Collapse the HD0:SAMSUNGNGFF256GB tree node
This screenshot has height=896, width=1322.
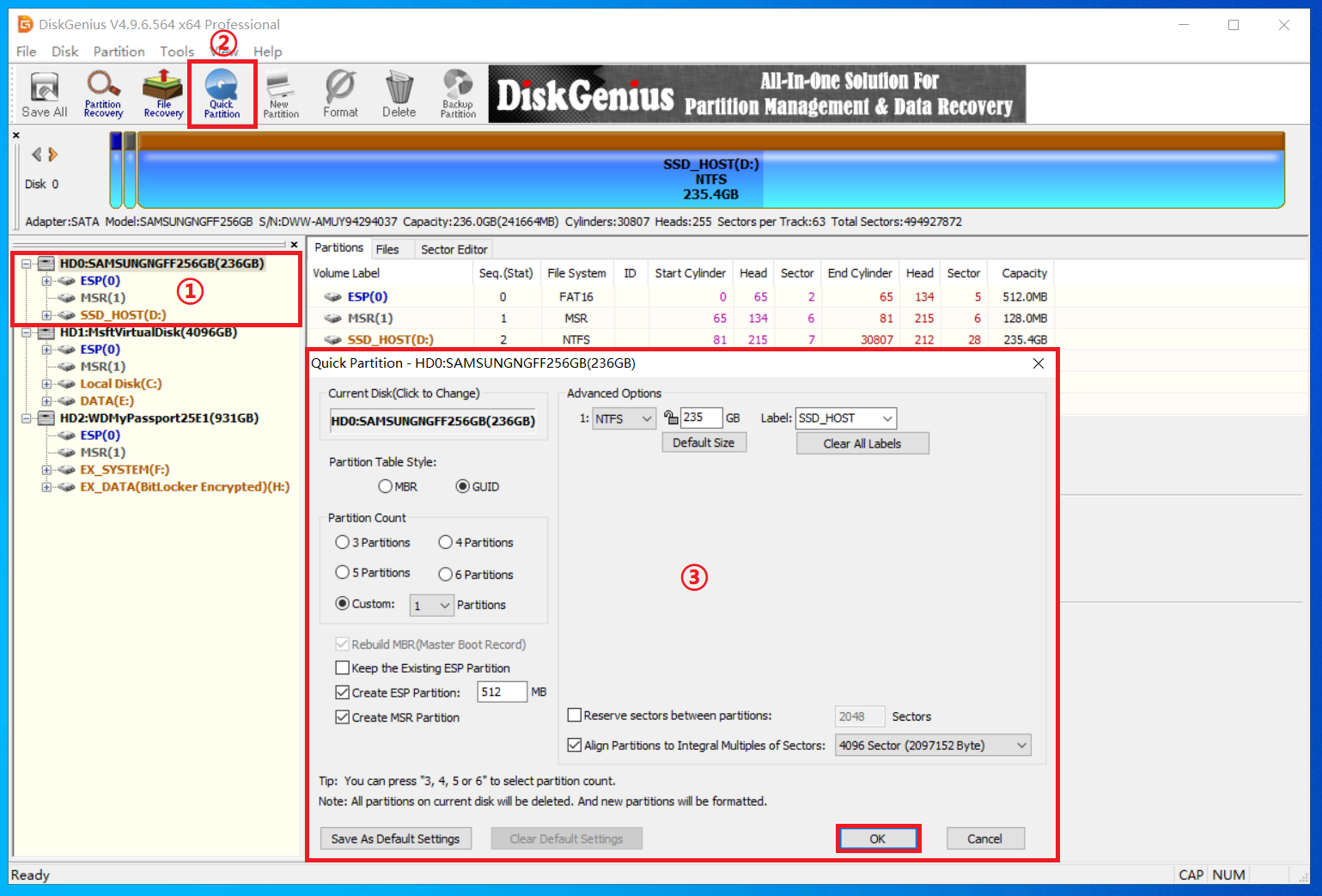click(x=27, y=264)
